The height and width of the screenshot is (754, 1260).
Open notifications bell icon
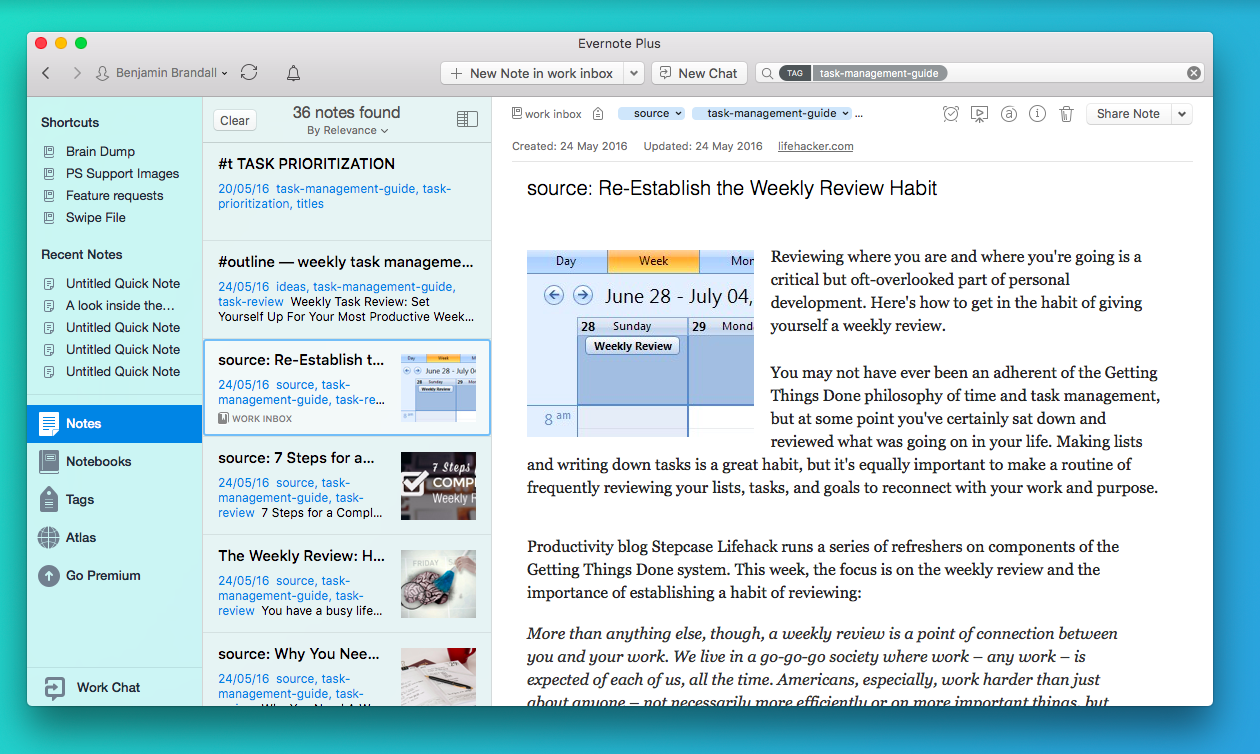pyautogui.click(x=293, y=73)
